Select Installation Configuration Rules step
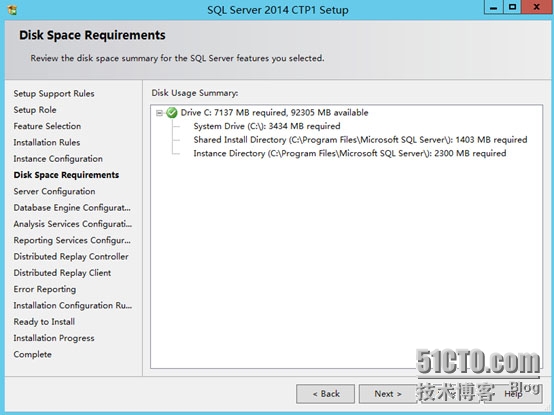The height and width of the screenshot is (415, 554). (x=72, y=306)
